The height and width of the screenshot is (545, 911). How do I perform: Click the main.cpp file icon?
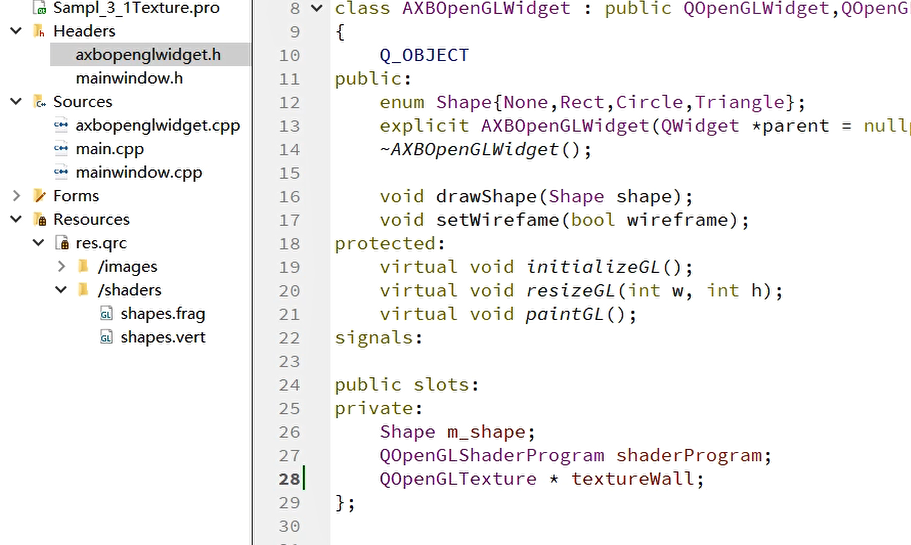pyautogui.click(x=61, y=149)
